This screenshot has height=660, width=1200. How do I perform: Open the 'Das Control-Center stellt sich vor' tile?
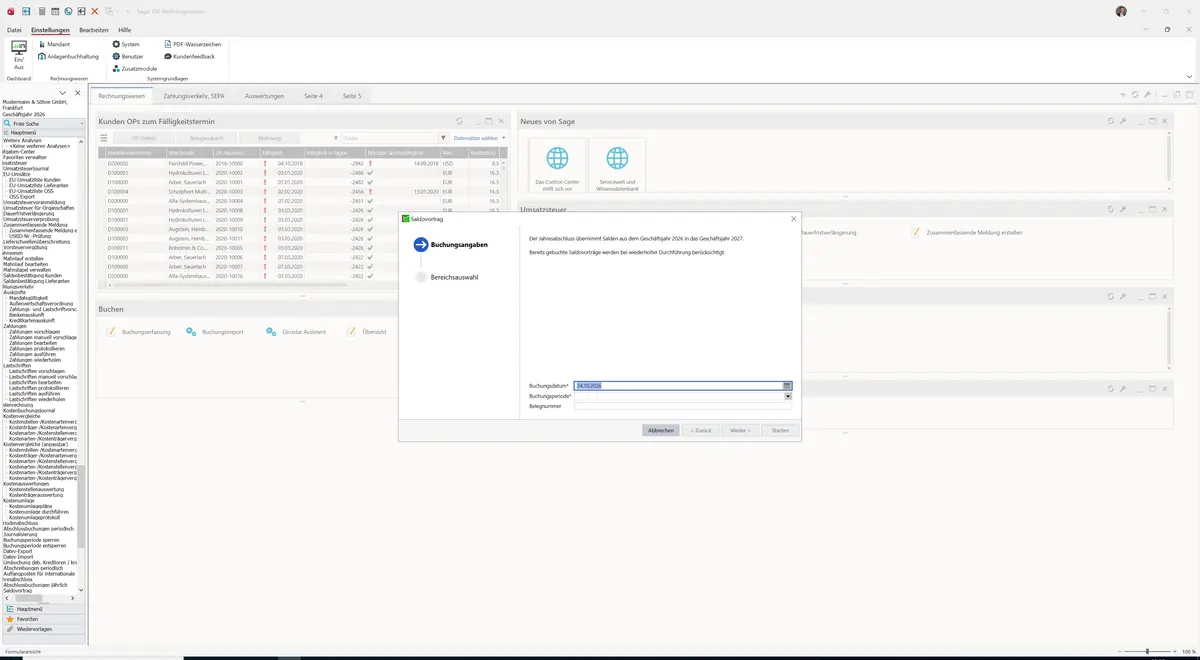[x=557, y=166]
